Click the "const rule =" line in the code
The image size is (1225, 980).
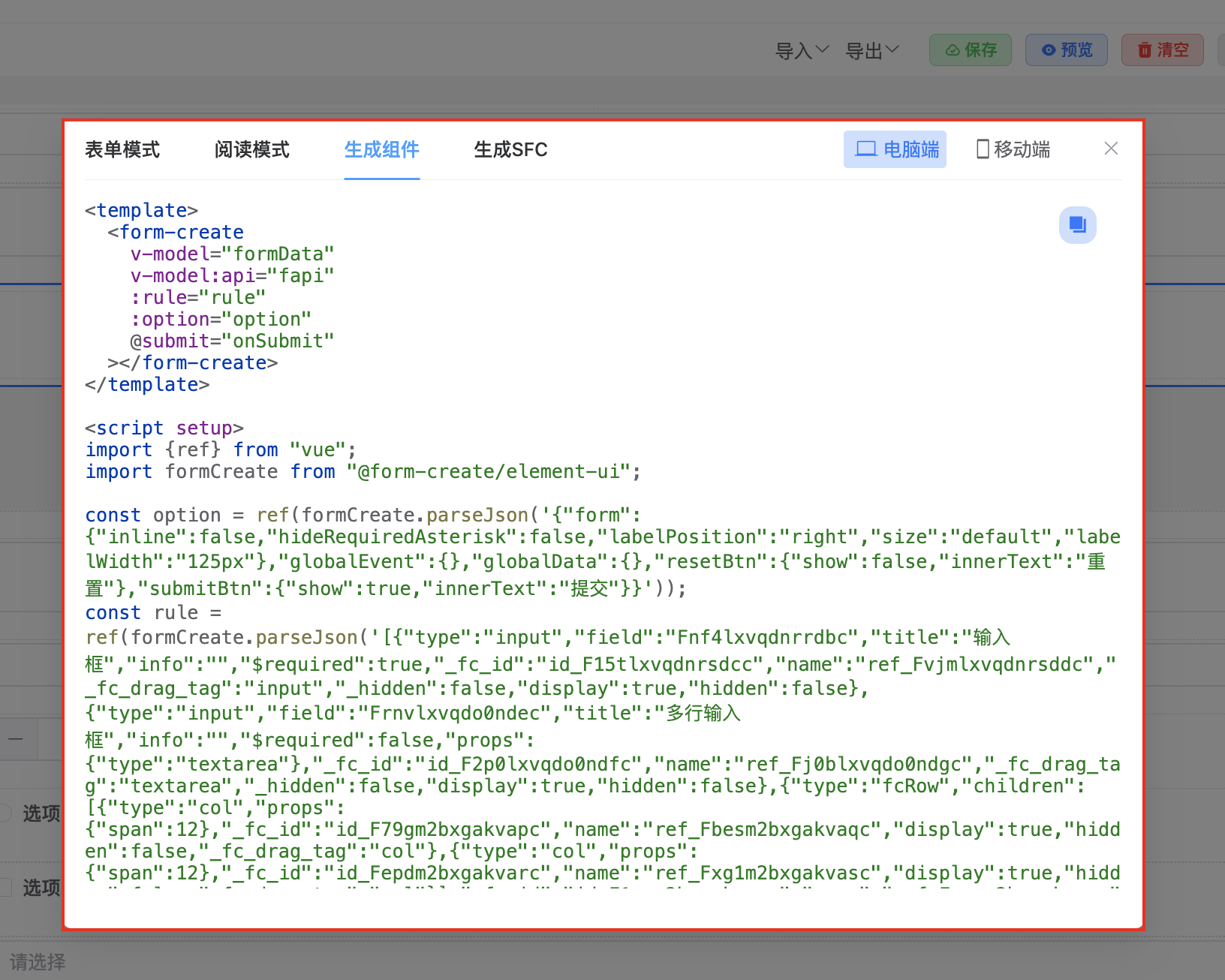(153, 612)
